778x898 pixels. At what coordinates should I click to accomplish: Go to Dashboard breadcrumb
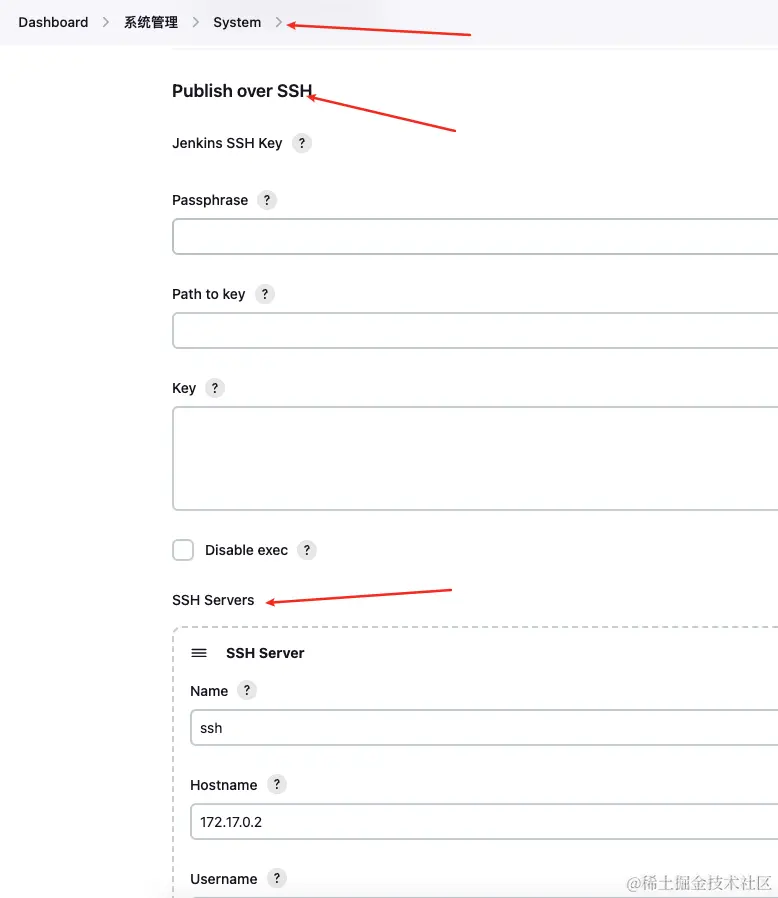(53, 22)
